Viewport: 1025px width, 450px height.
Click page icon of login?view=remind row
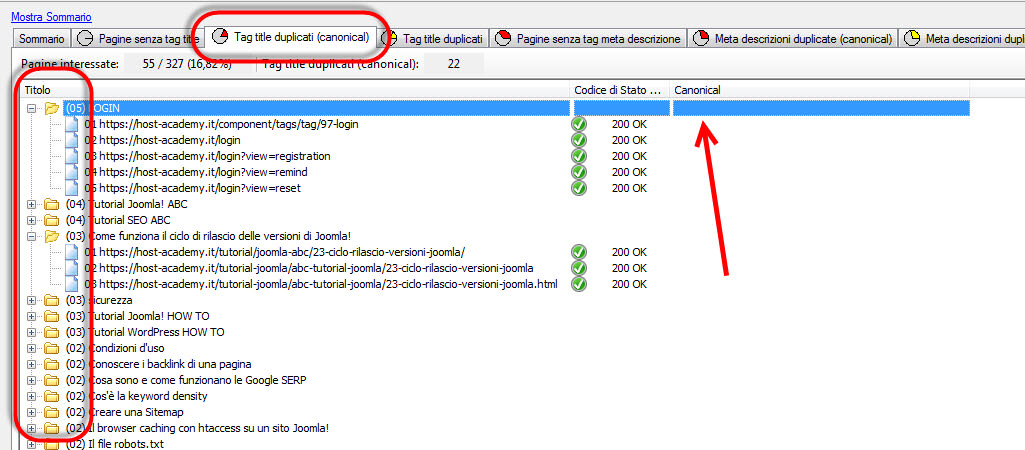[72, 172]
